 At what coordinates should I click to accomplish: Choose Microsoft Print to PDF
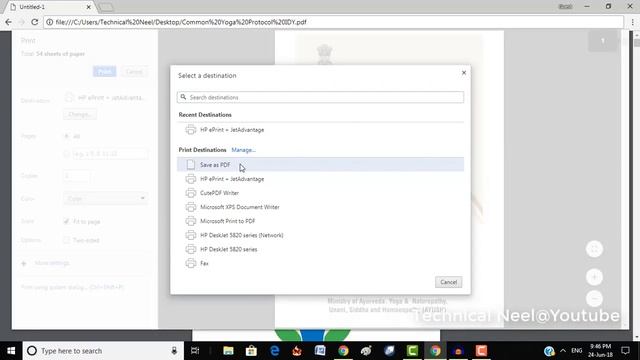(320, 221)
